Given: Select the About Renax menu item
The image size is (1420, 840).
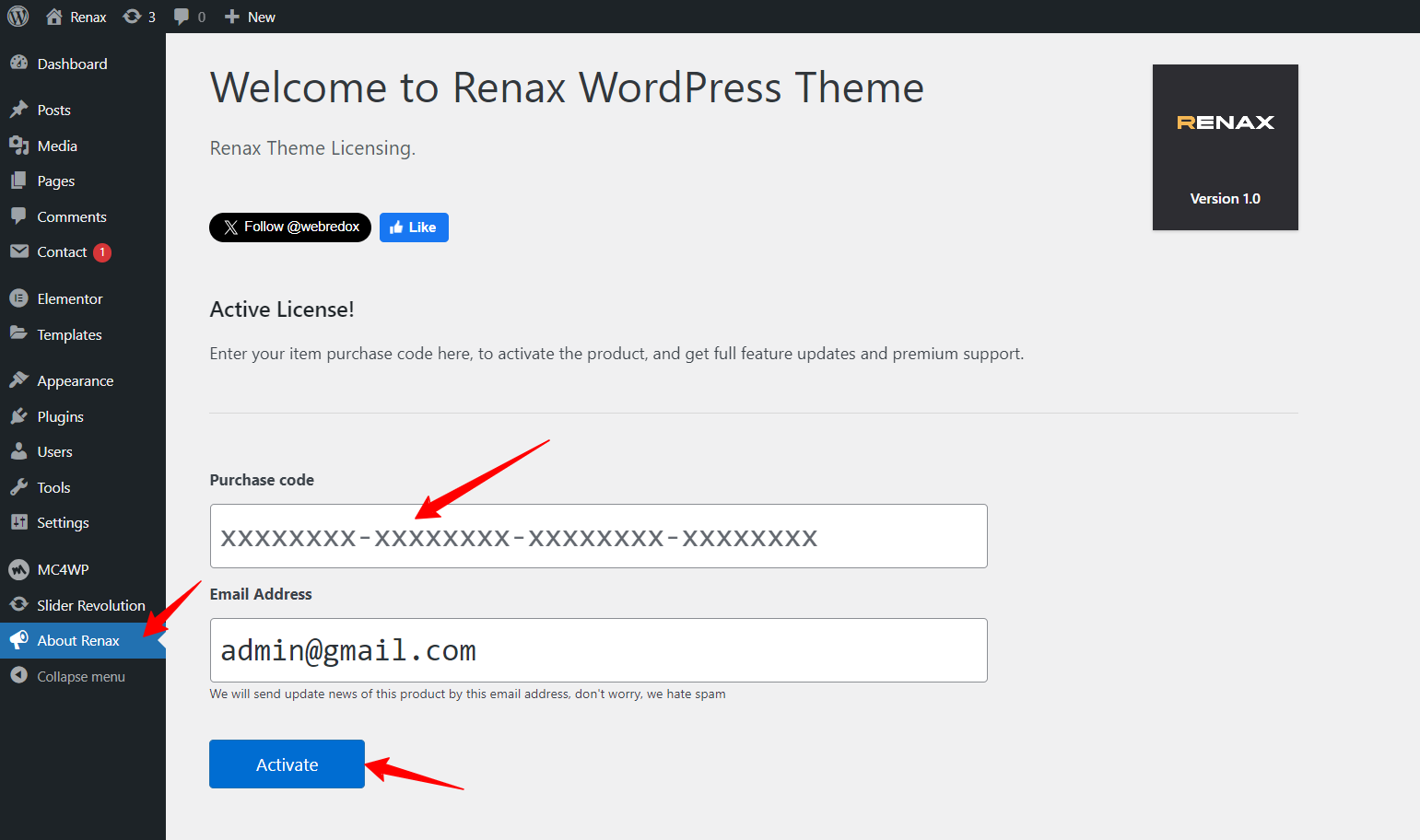Looking at the screenshot, I should click(x=83, y=640).
